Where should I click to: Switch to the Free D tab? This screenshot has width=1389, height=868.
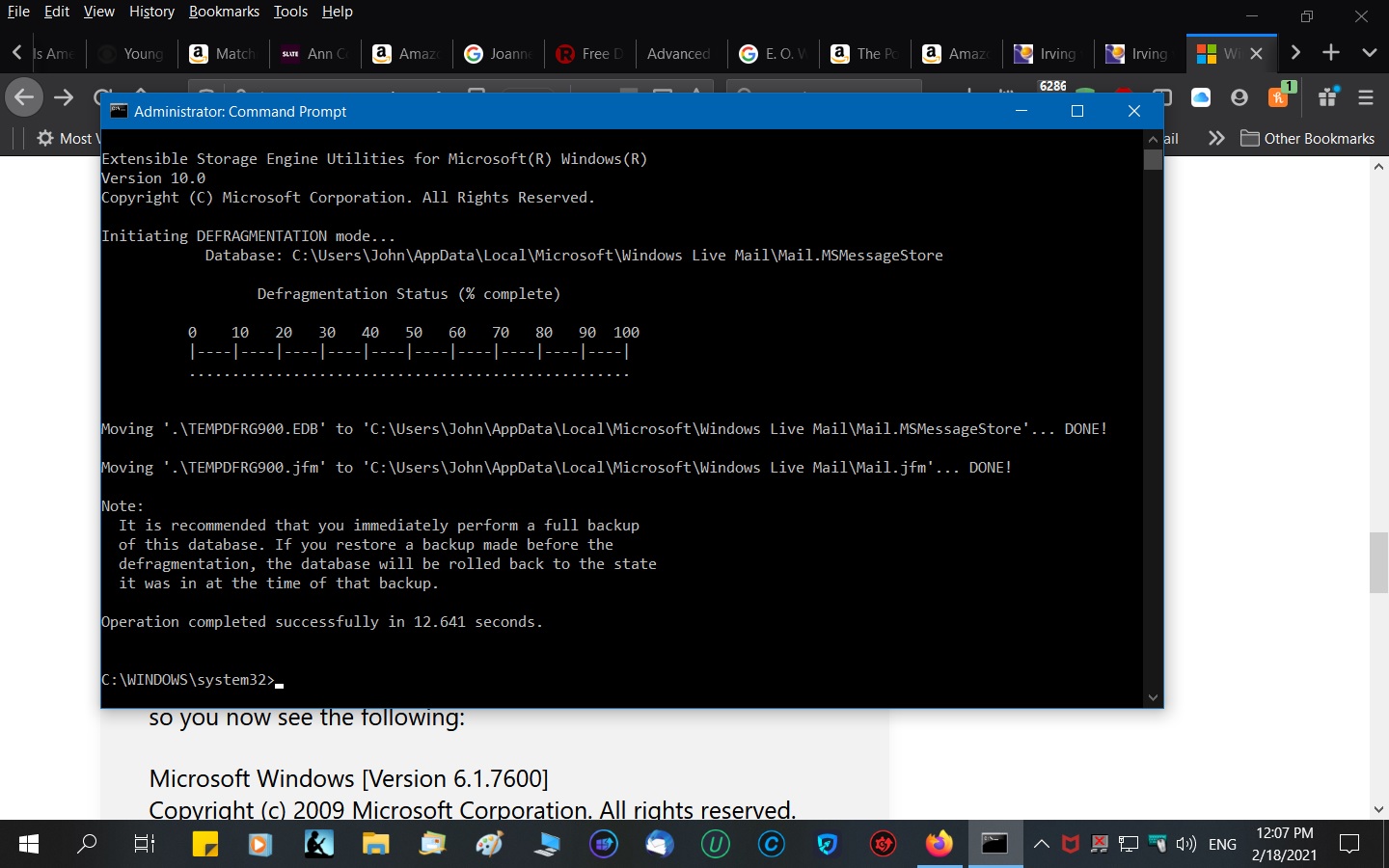pyautogui.click(x=590, y=54)
